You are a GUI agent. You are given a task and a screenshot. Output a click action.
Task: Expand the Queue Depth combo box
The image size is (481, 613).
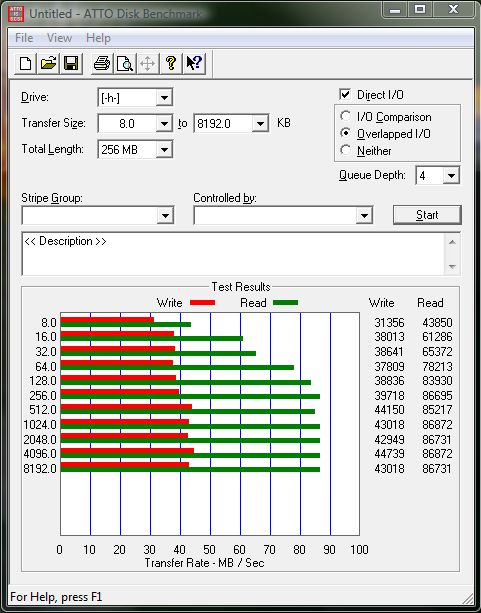point(451,176)
